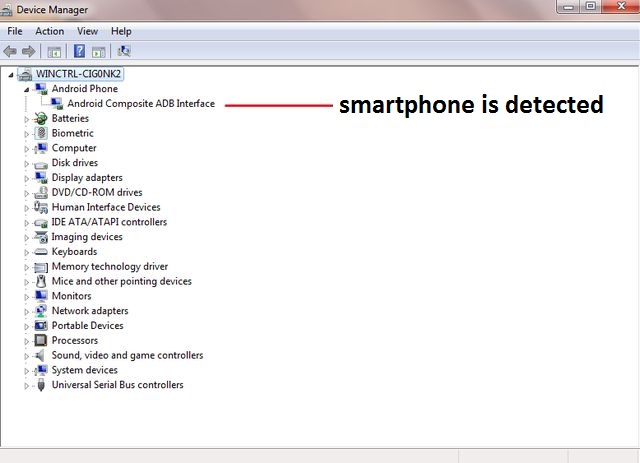Click the IDE ATA/ATAPI controllers icon

pyautogui.click(x=41, y=223)
